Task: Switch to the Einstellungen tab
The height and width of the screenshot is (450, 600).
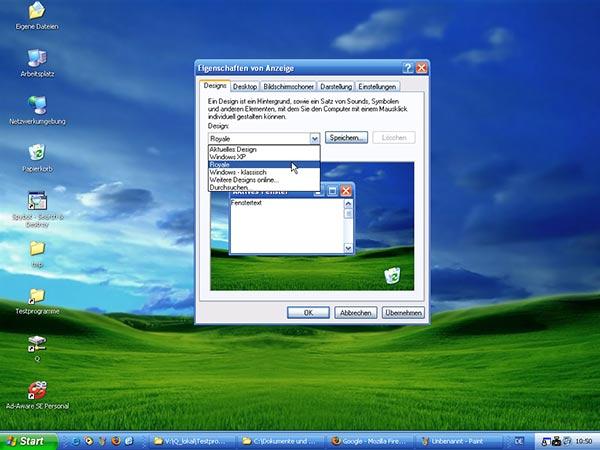Action: [377, 87]
